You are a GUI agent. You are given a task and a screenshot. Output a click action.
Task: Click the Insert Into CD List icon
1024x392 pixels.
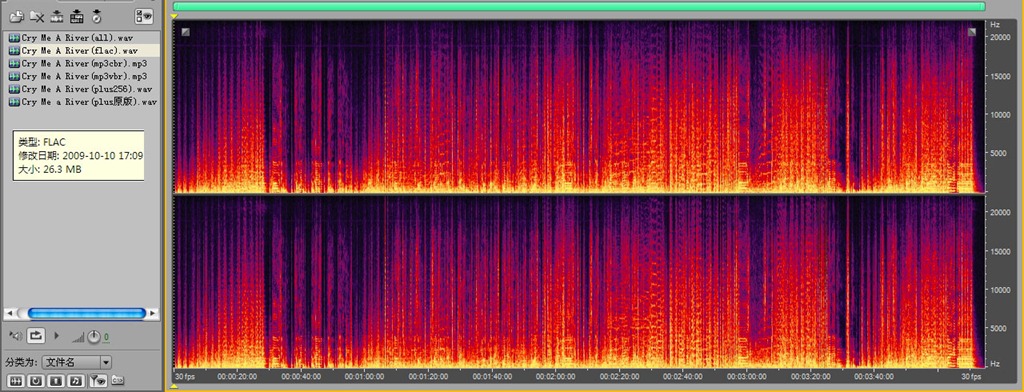pyautogui.click(x=77, y=16)
